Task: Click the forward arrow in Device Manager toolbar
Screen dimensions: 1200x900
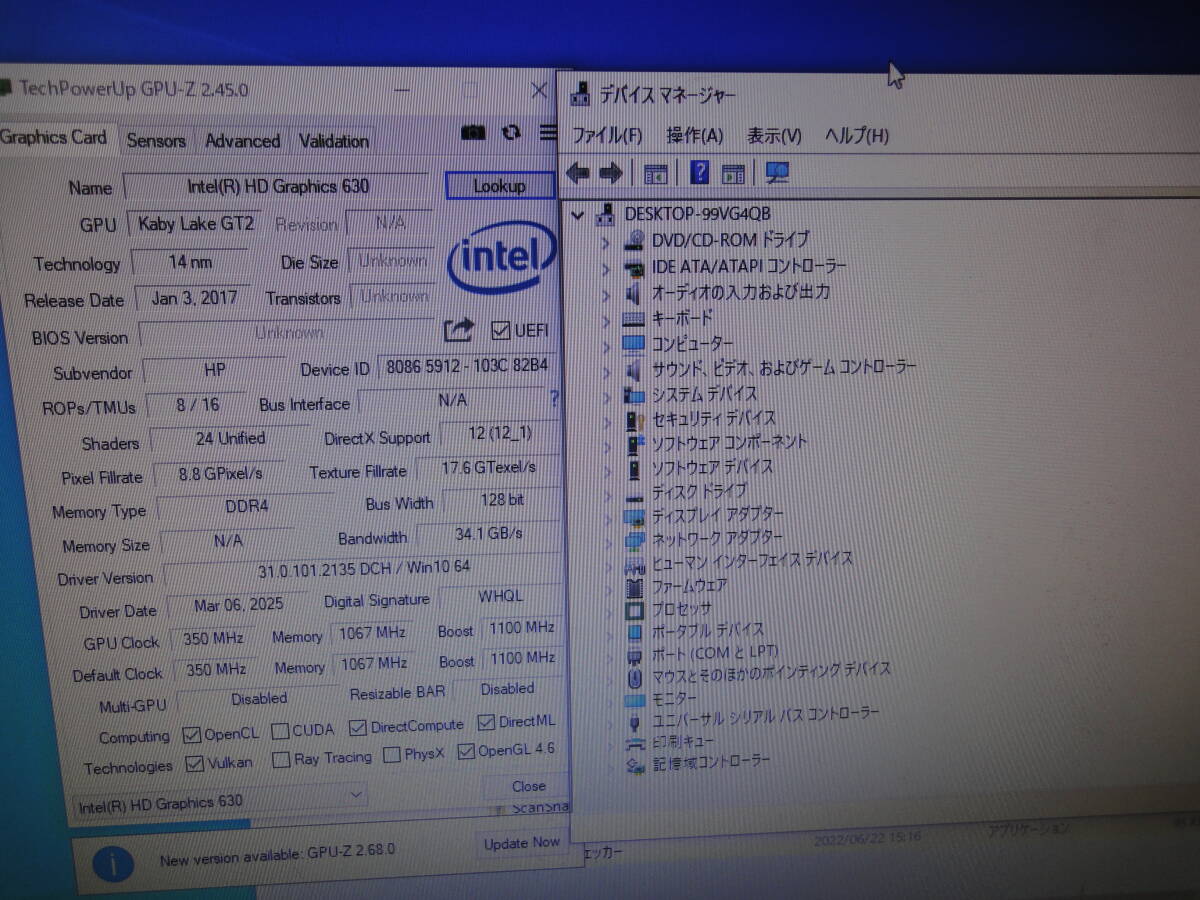Action: tap(611, 173)
